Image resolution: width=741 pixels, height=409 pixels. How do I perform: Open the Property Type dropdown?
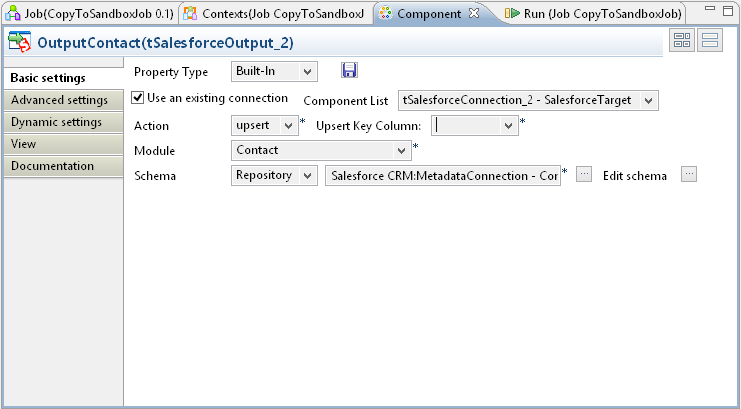click(273, 71)
